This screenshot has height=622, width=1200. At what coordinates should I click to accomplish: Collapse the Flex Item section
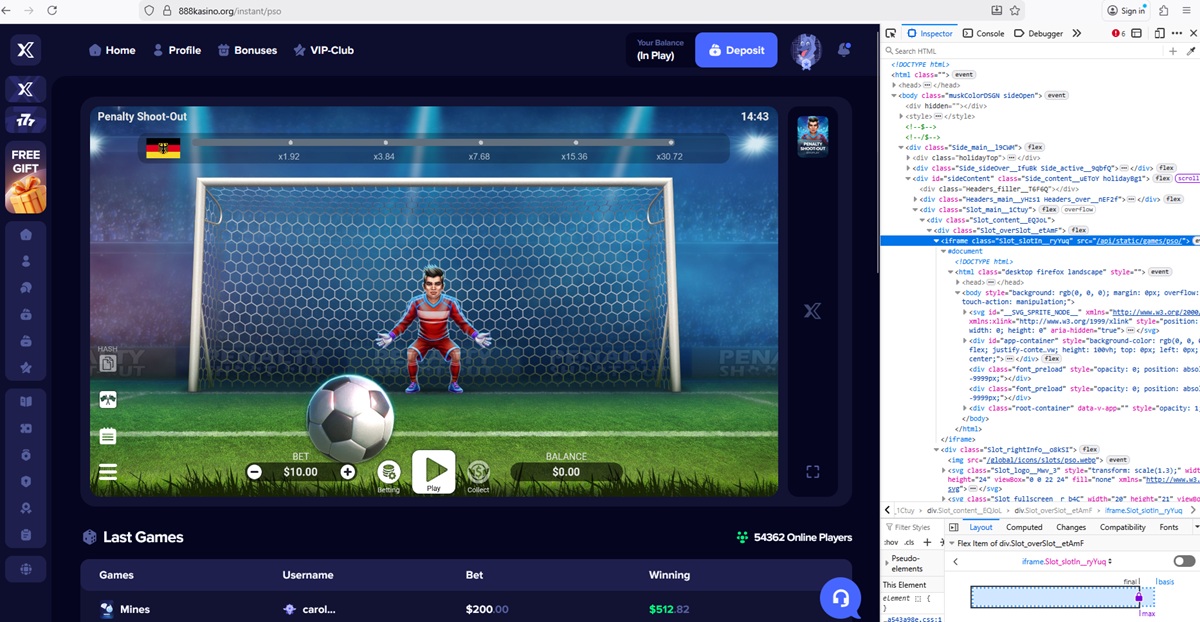[x=953, y=543]
